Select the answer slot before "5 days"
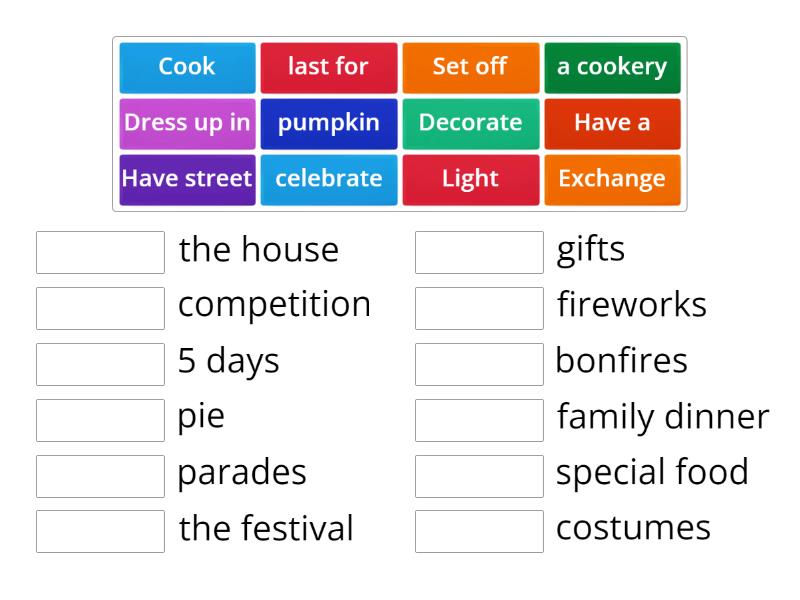 coord(99,362)
